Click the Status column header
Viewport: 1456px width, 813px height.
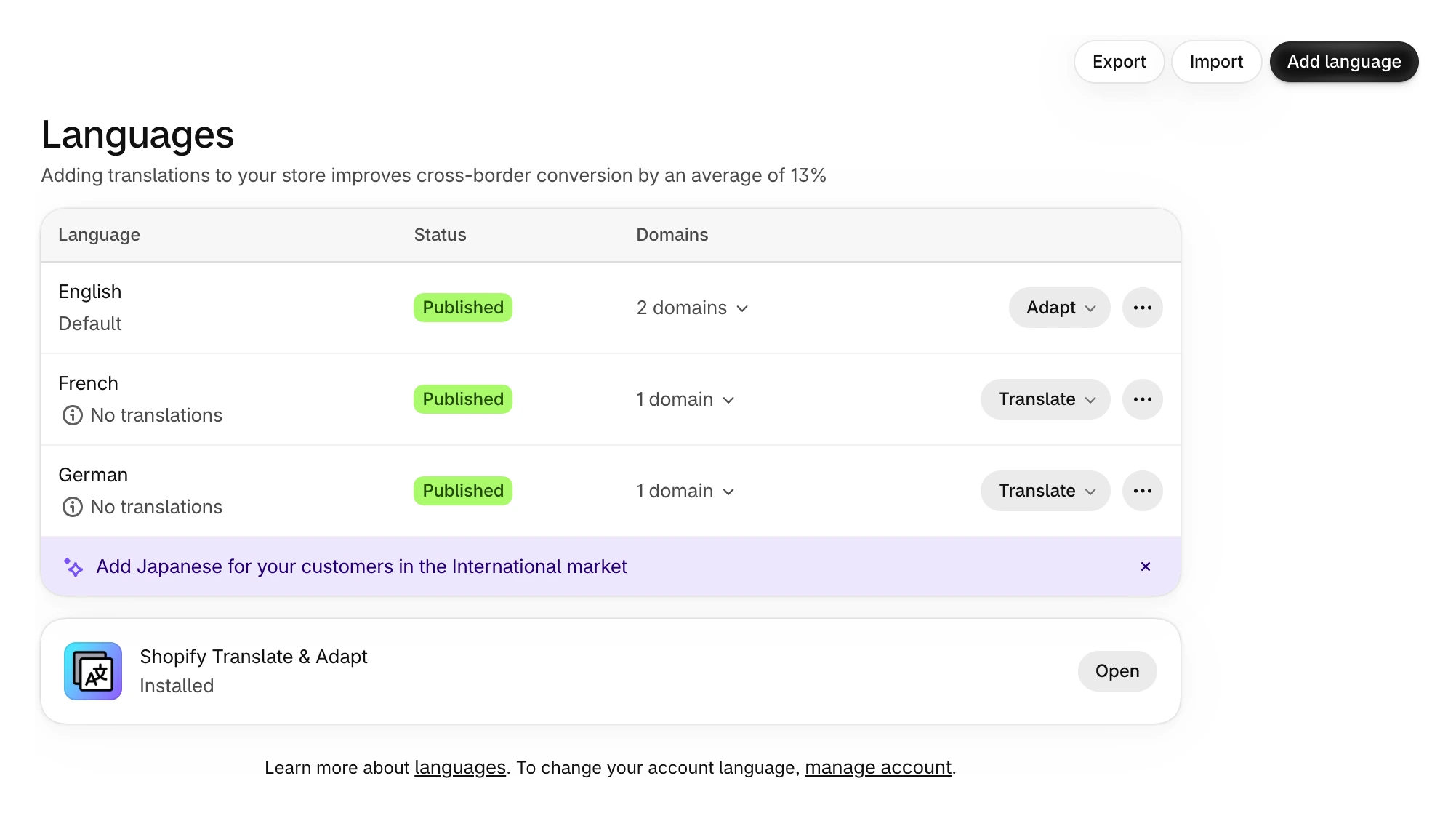pyautogui.click(x=440, y=235)
